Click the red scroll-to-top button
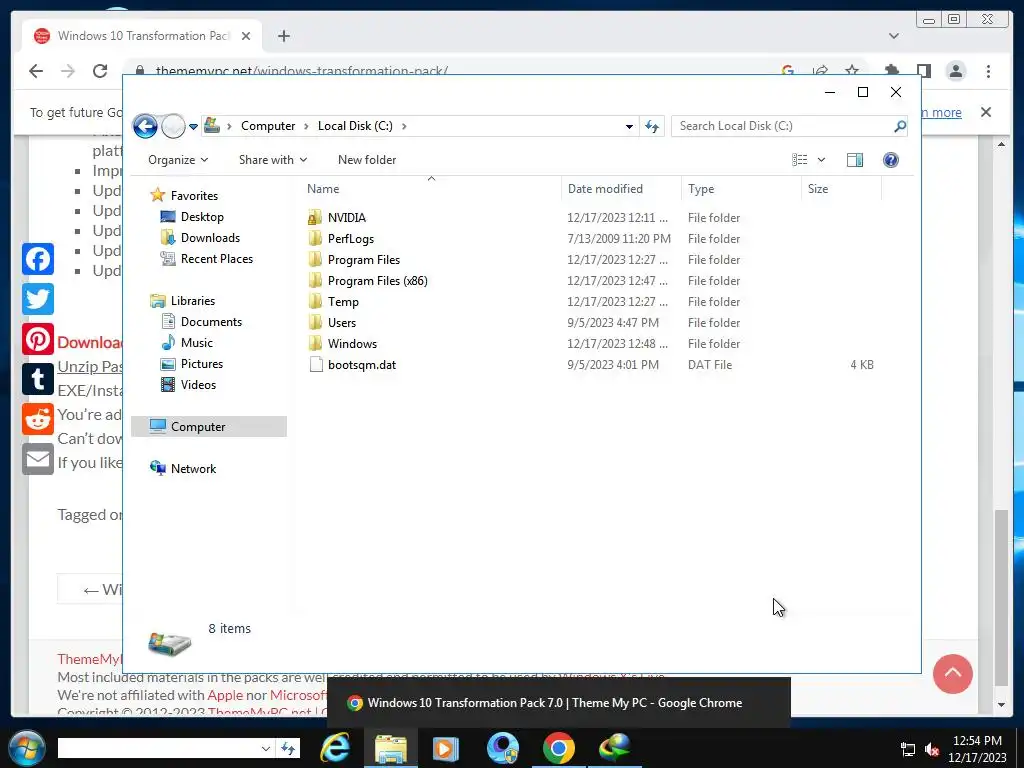Viewport: 1024px width, 768px height. 953,674
